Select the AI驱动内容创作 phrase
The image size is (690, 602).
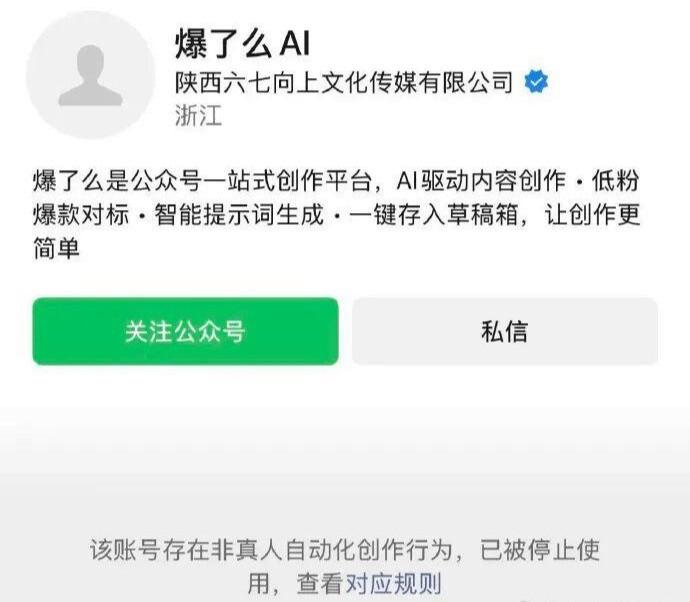[481, 181]
